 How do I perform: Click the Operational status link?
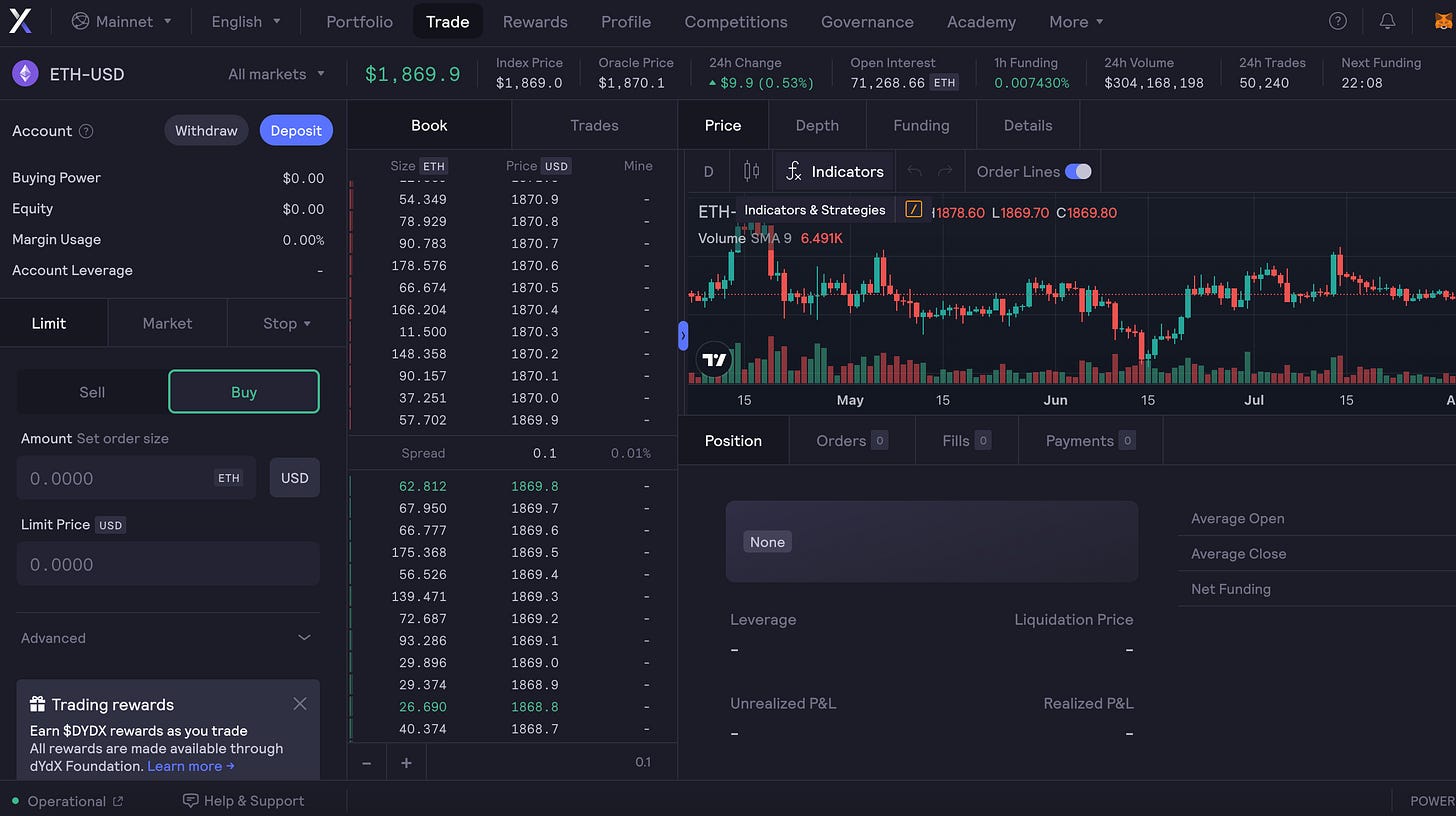coord(67,801)
